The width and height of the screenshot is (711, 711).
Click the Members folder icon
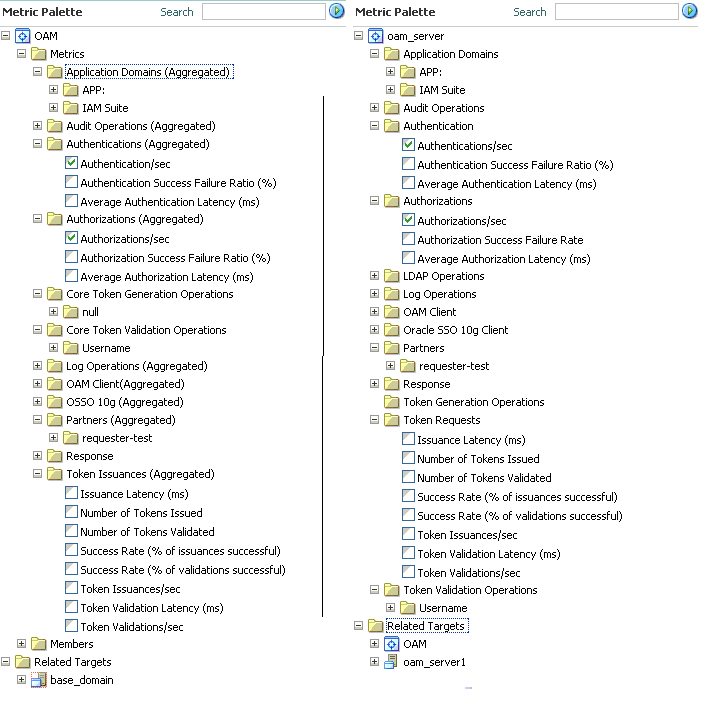click(x=39, y=644)
